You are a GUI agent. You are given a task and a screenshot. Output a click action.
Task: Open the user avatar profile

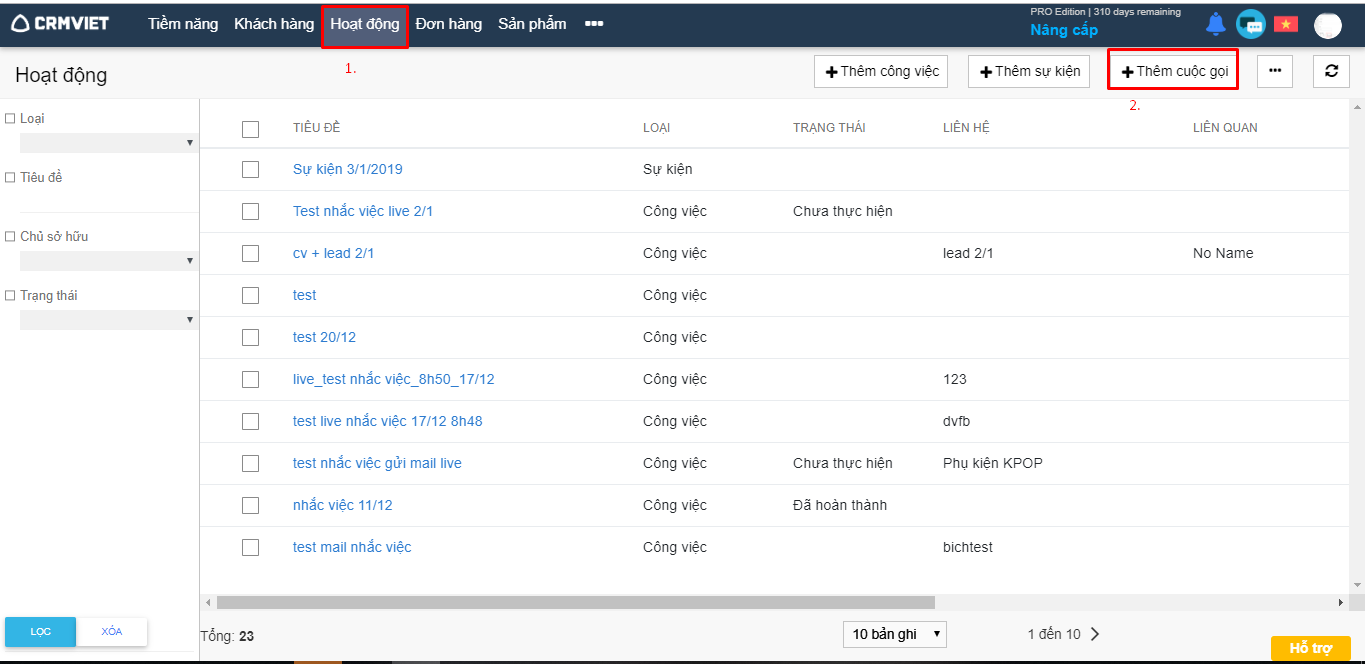point(1327,25)
